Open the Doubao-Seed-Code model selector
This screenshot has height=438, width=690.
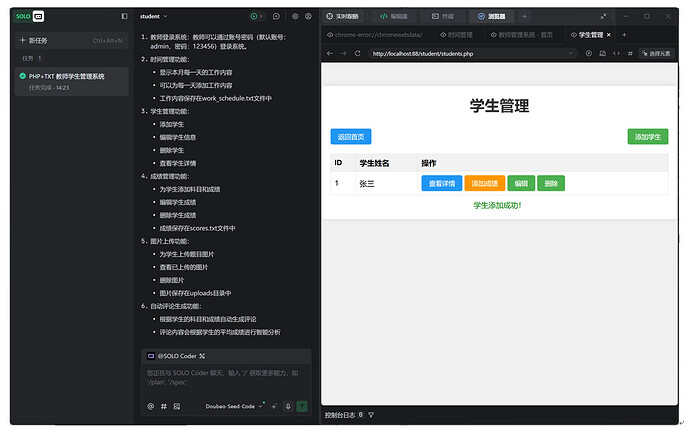[x=235, y=406]
